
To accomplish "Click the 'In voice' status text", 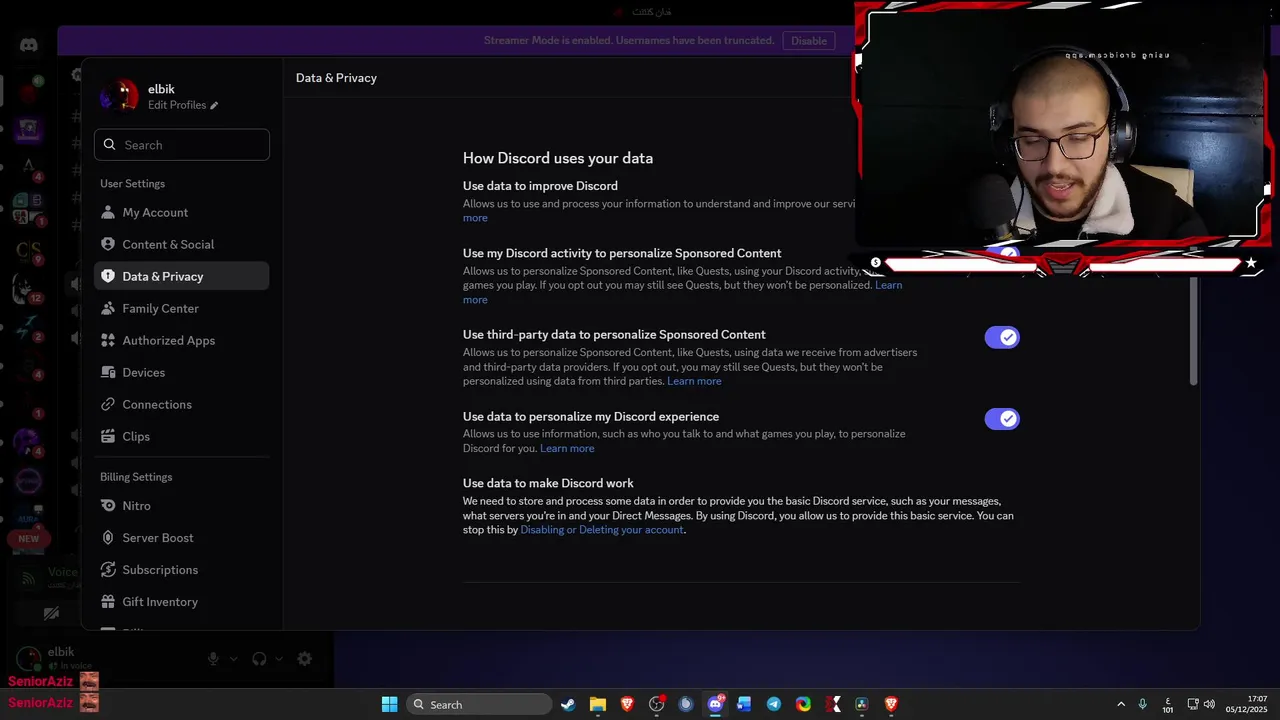I will 76,666.
